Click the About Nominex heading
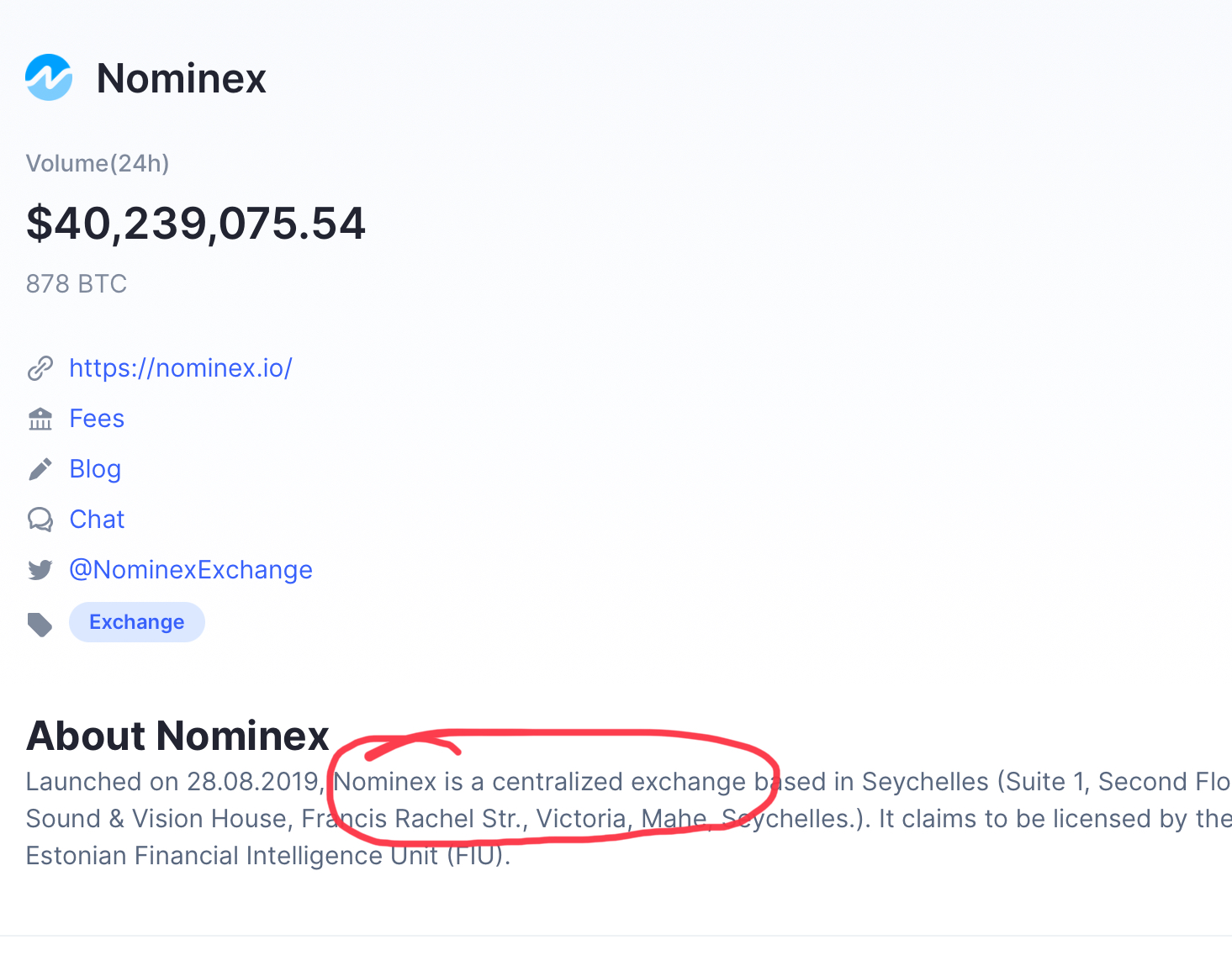Image resolution: width=1232 pixels, height=966 pixels. [x=177, y=736]
